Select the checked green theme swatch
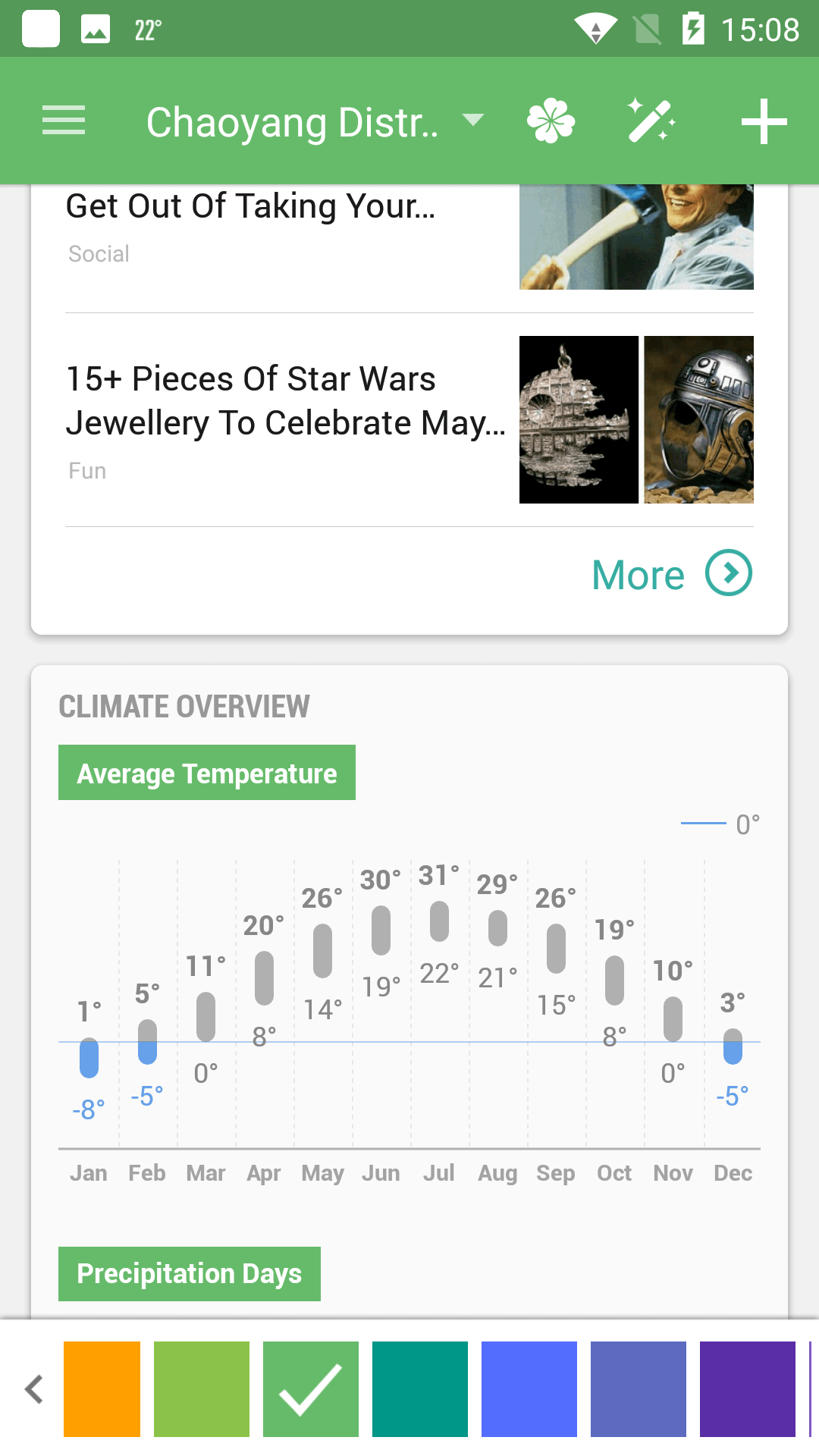This screenshot has height=1456, width=819. tap(311, 1389)
